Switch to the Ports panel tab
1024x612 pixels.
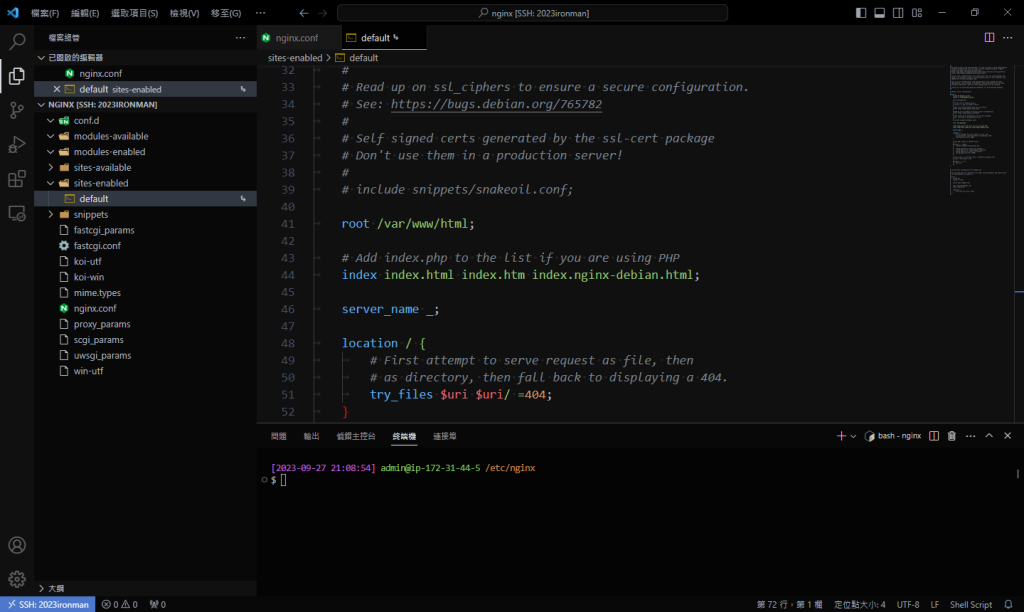coord(445,436)
